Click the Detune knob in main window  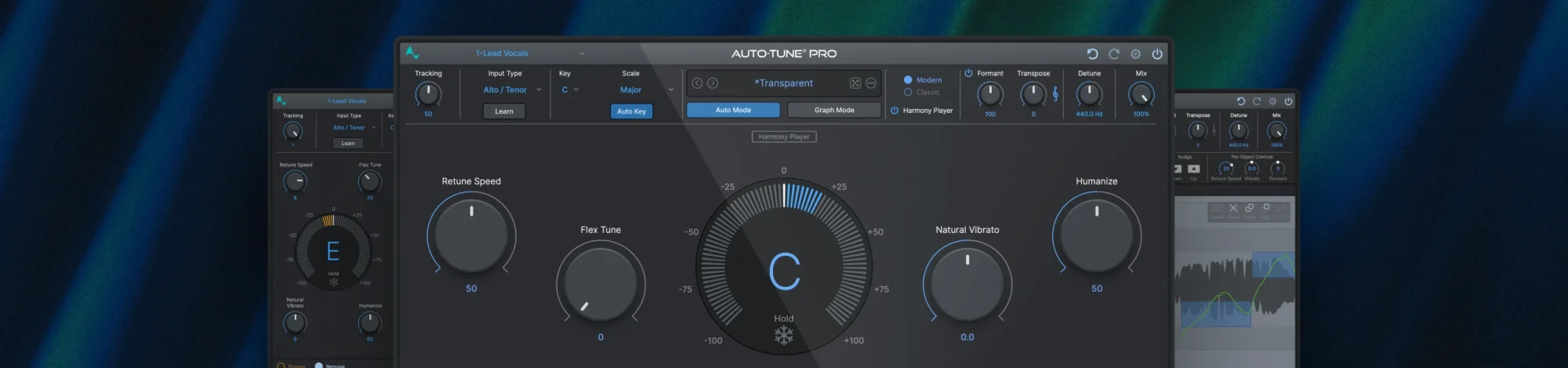point(1089,95)
